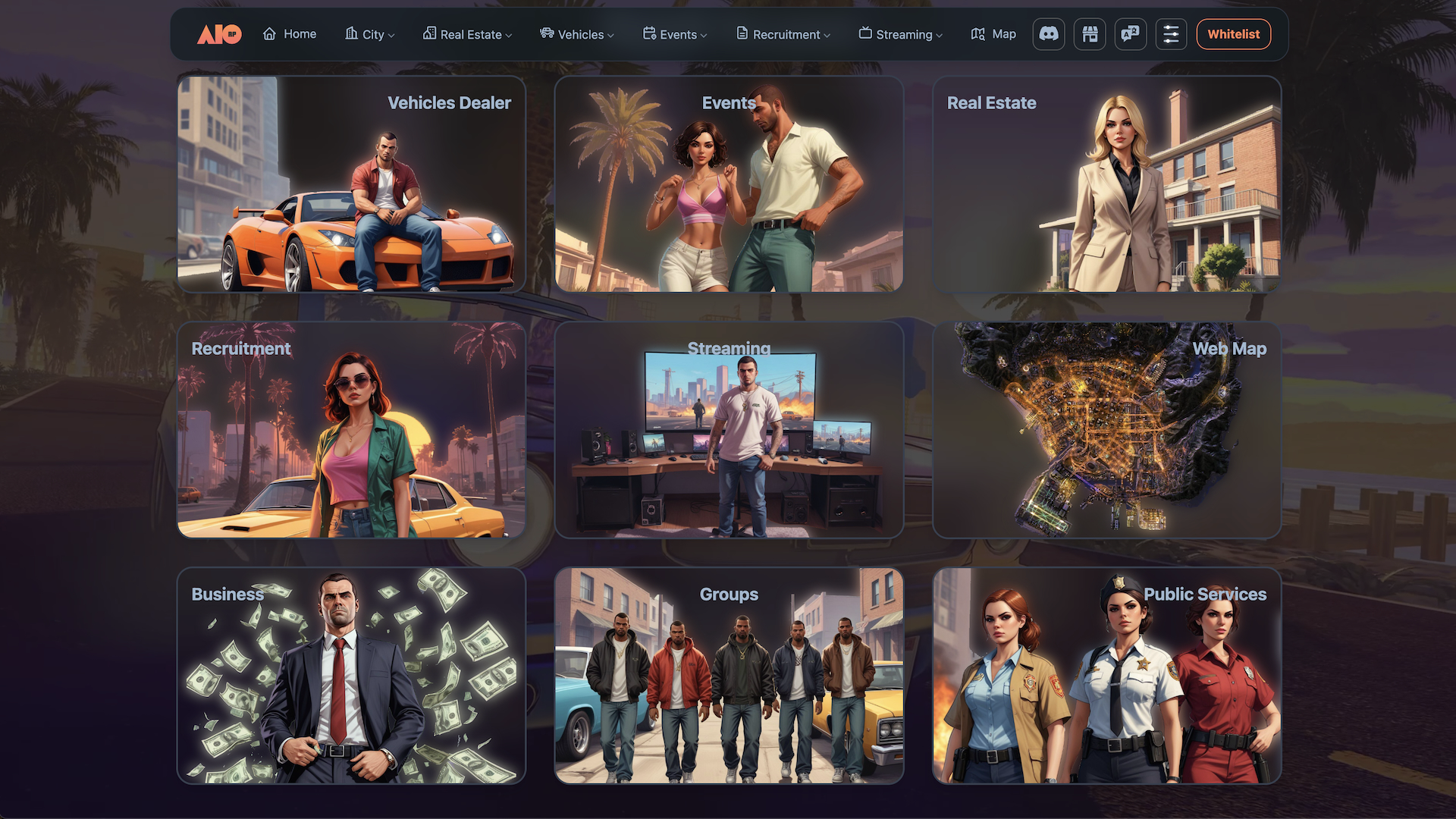Open the Streaming card
This screenshot has width=1456, height=819.
pos(729,430)
